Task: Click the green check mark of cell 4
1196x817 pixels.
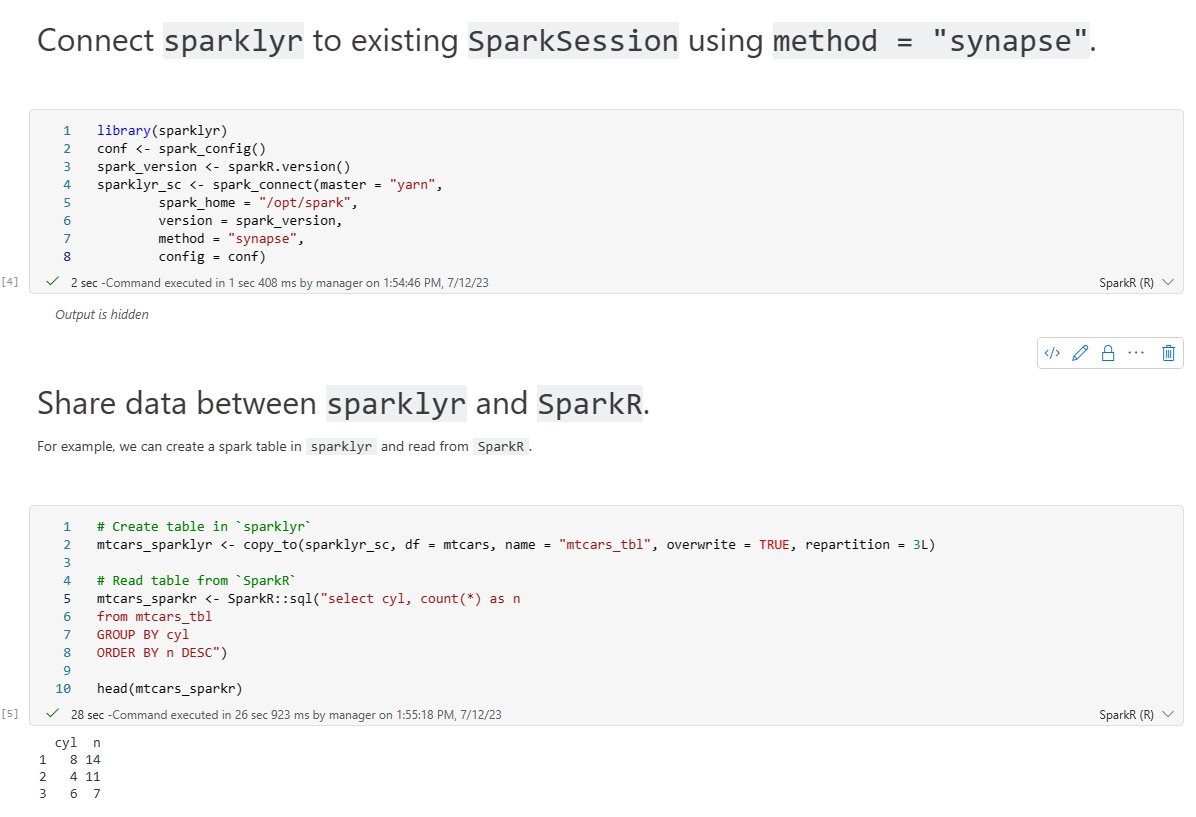Action: click(53, 281)
